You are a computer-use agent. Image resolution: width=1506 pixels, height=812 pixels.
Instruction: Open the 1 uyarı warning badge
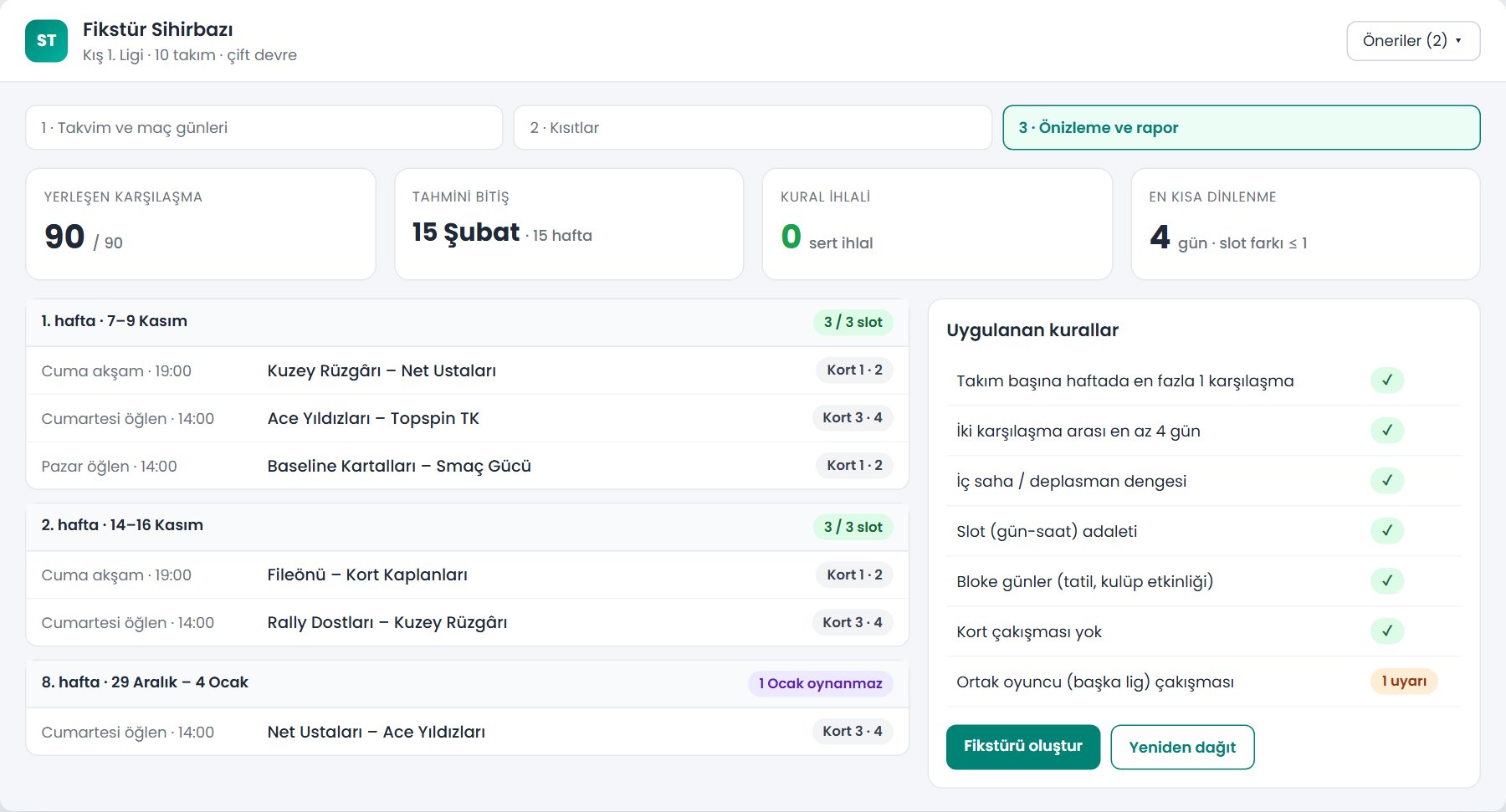pos(1404,682)
